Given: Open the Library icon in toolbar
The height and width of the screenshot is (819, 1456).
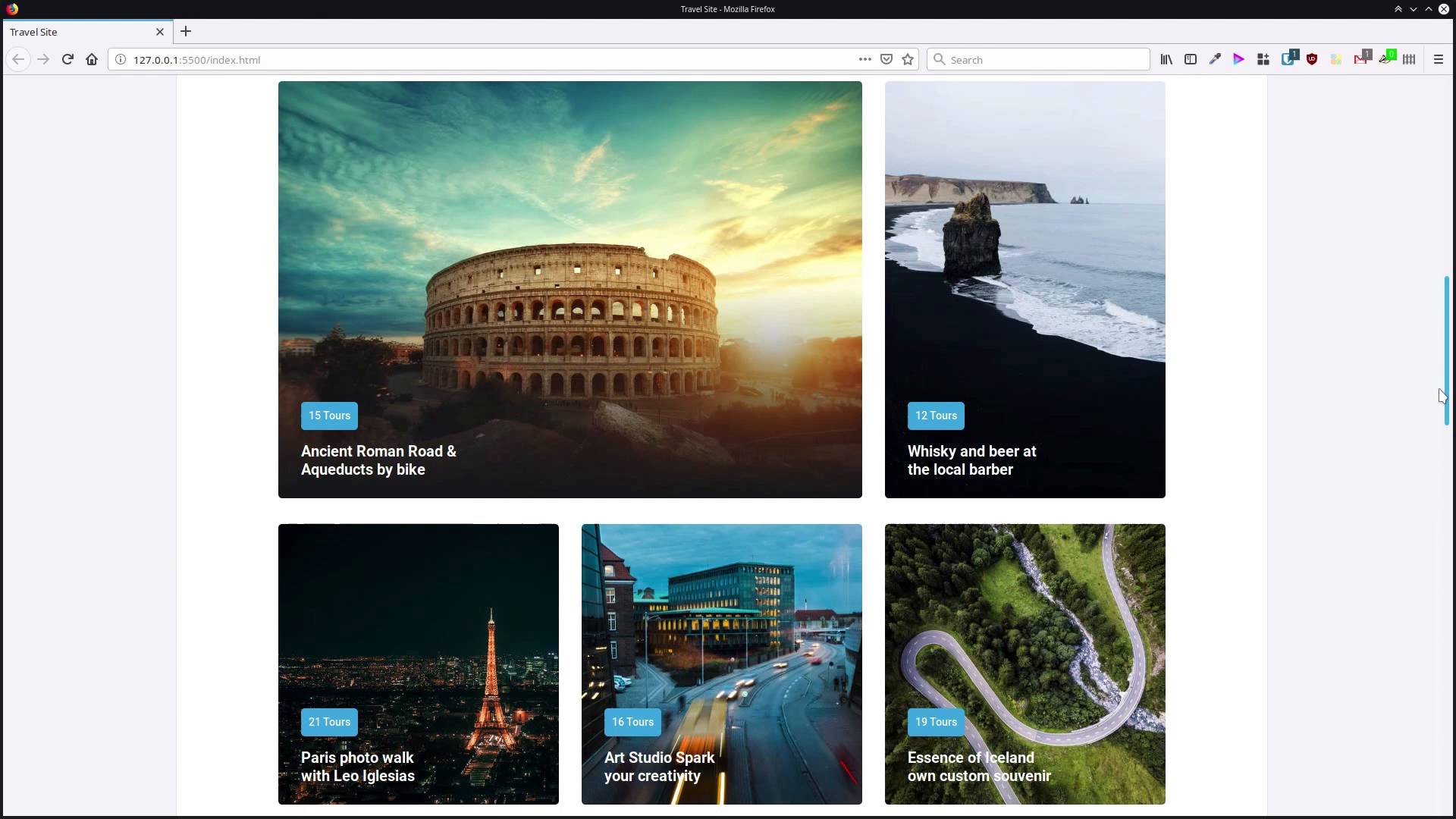Looking at the screenshot, I should (1166, 59).
